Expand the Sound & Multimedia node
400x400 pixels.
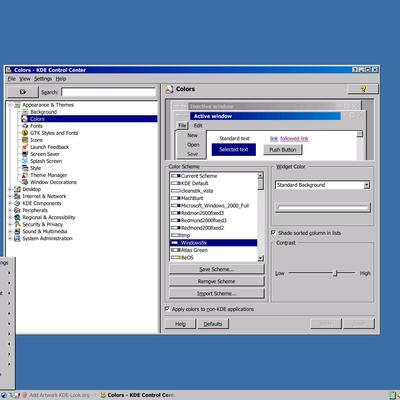[x=10, y=231]
